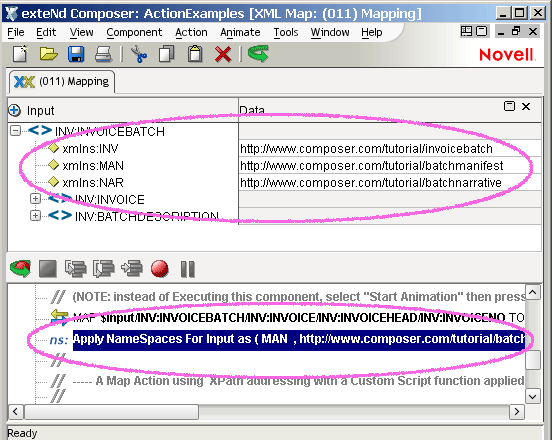Viewport: 552px width, 440px height.
Task: Pause animation with the pause bars icon
Action: [x=188, y=269]
